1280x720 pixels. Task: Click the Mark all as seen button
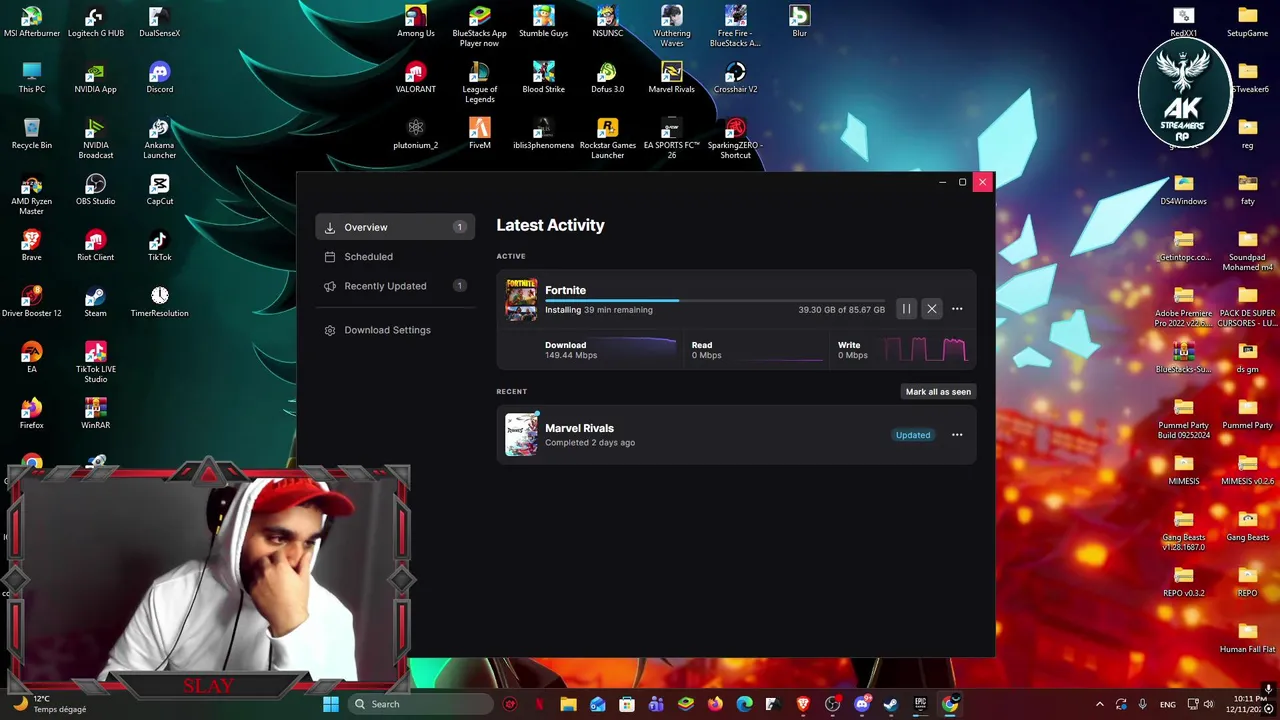click(x=938, y=392)
